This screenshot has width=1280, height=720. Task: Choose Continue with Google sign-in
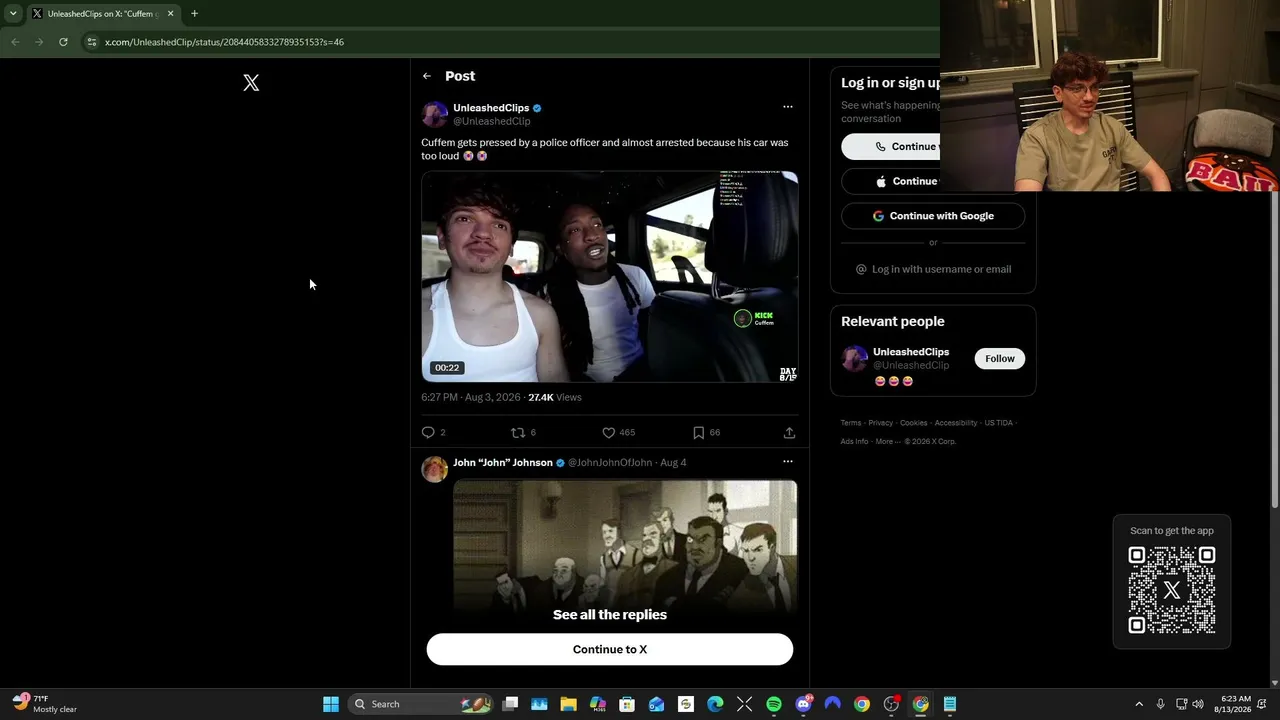click(933, 216)
